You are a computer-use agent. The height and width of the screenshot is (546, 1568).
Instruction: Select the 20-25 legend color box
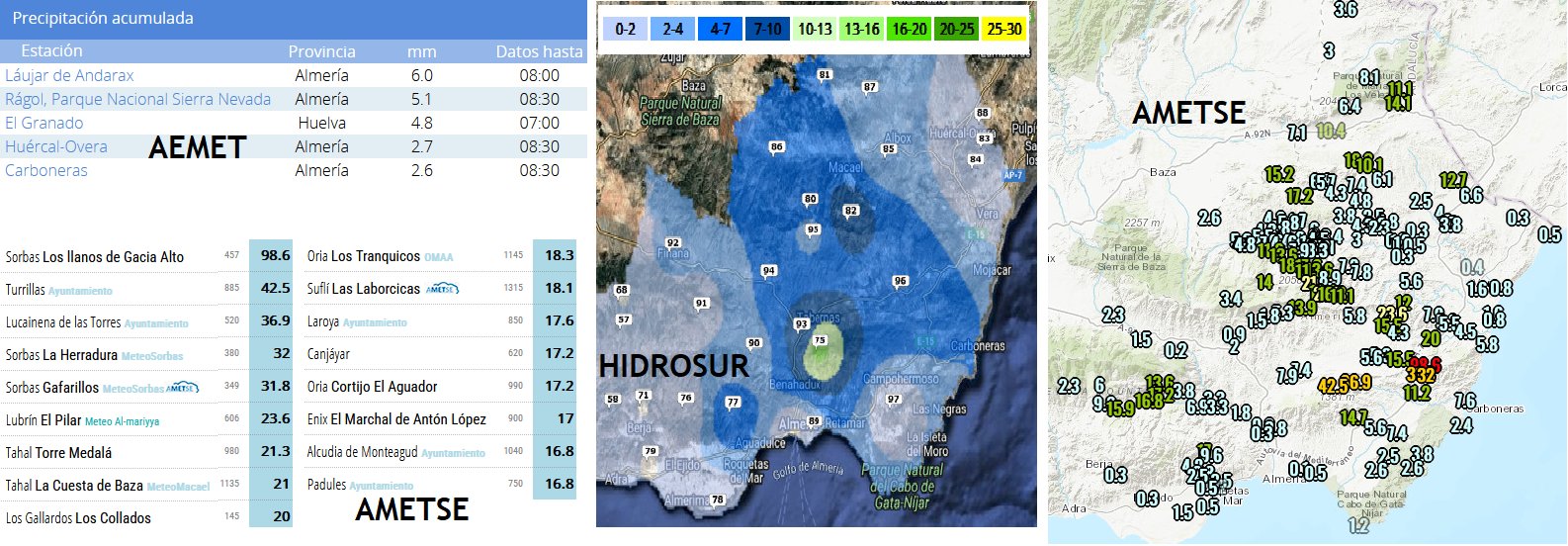pyautogui.click(x=957, y=29)
